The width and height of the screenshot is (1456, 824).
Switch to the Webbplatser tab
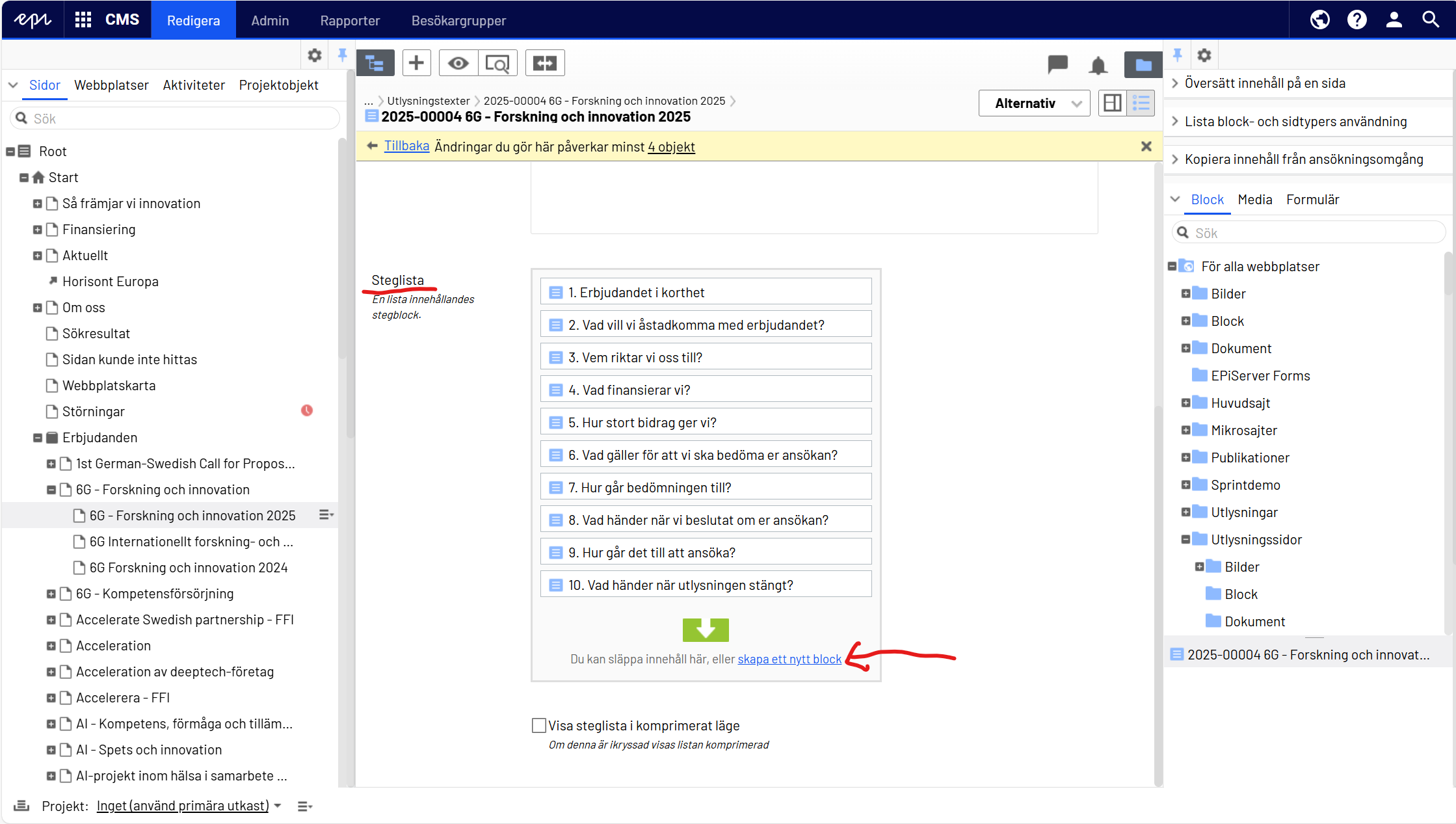[x=111, y=85]
